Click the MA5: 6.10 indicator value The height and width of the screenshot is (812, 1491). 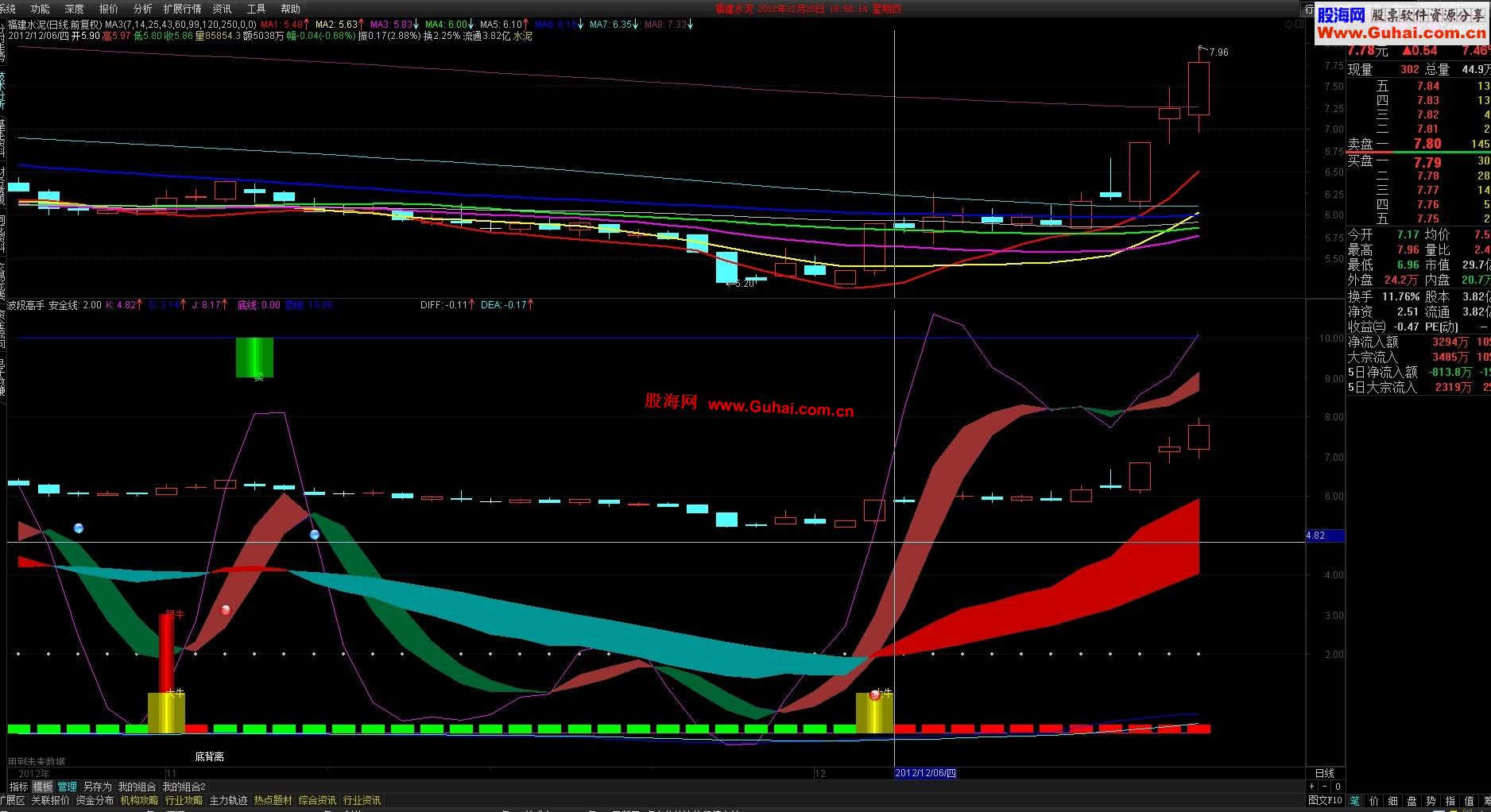[503, 25]
